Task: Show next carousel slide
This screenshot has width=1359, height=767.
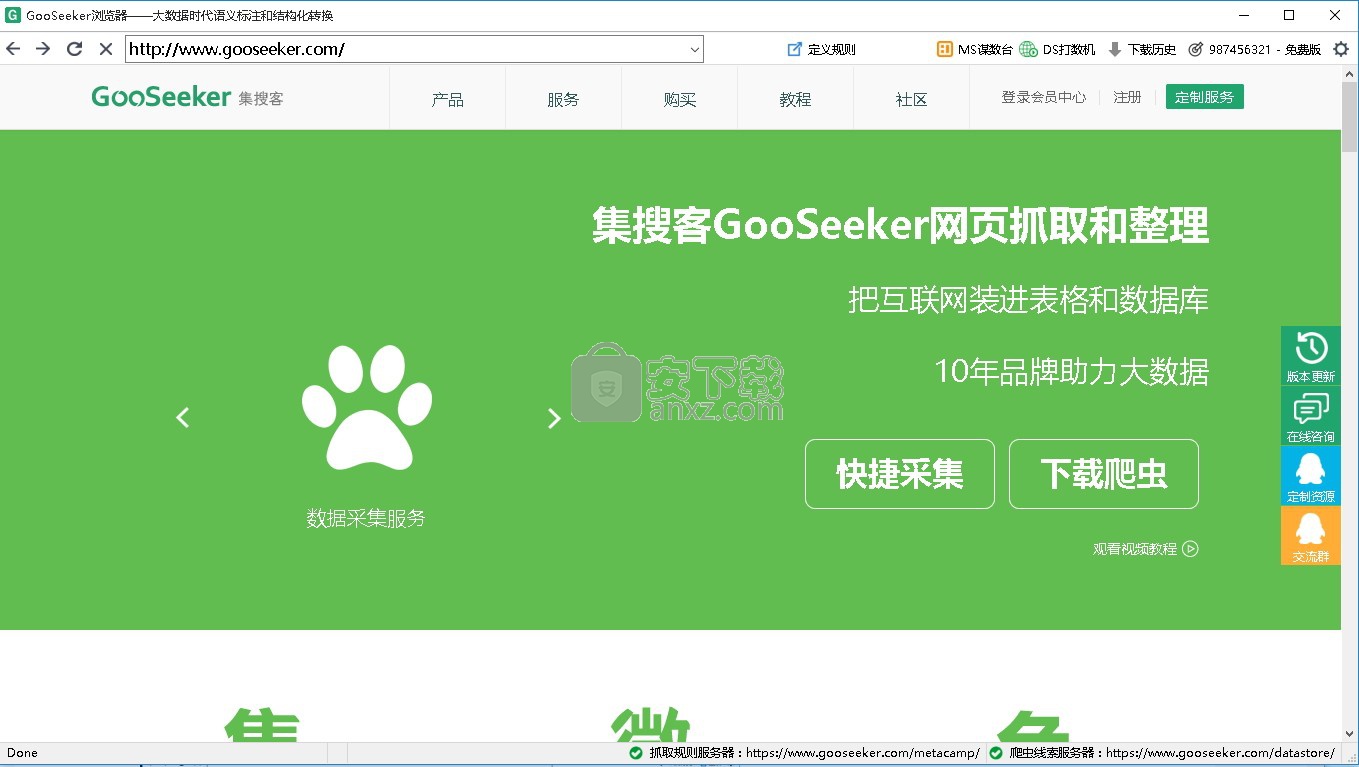Action: (x=554, y=418)
